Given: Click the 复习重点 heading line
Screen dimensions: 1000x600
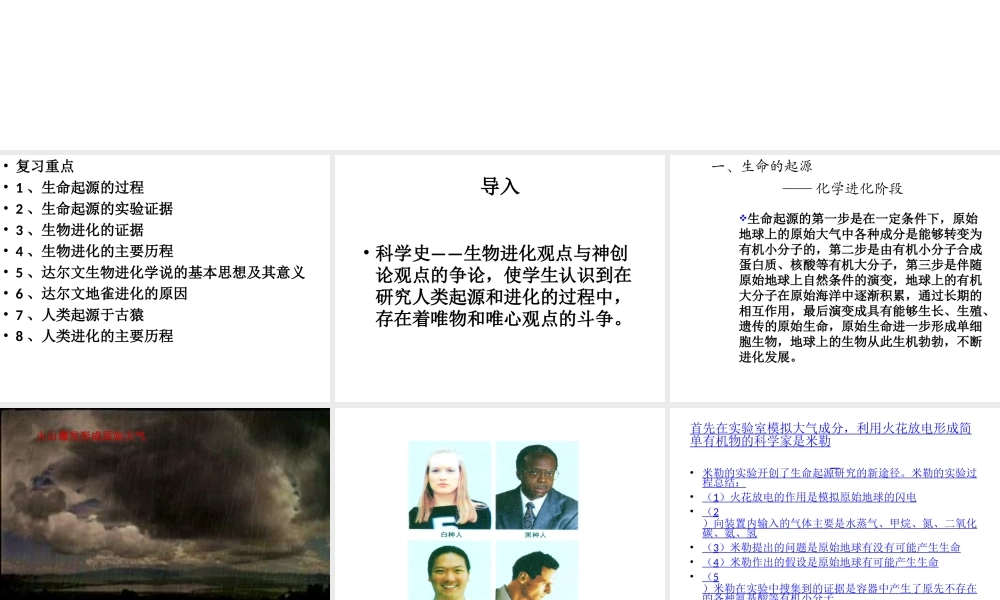Looking at the screenshot, I should 45,166.
